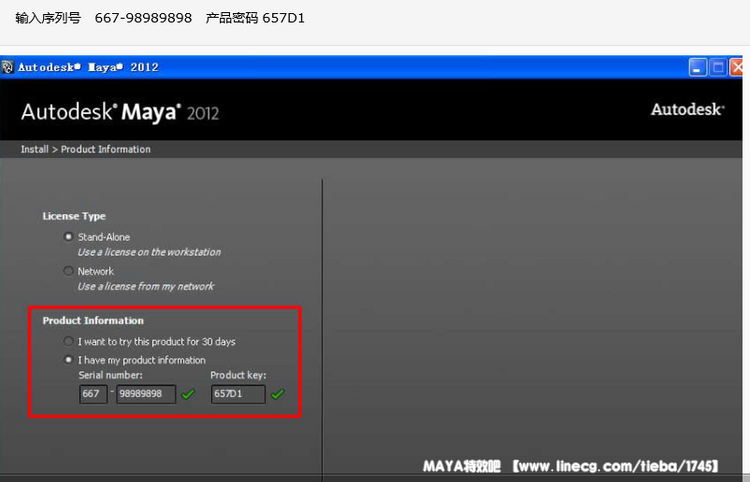Click the 'Install' breadcrumb text
The height and width of the screenshot is (482, 750).
pos(34,149)
